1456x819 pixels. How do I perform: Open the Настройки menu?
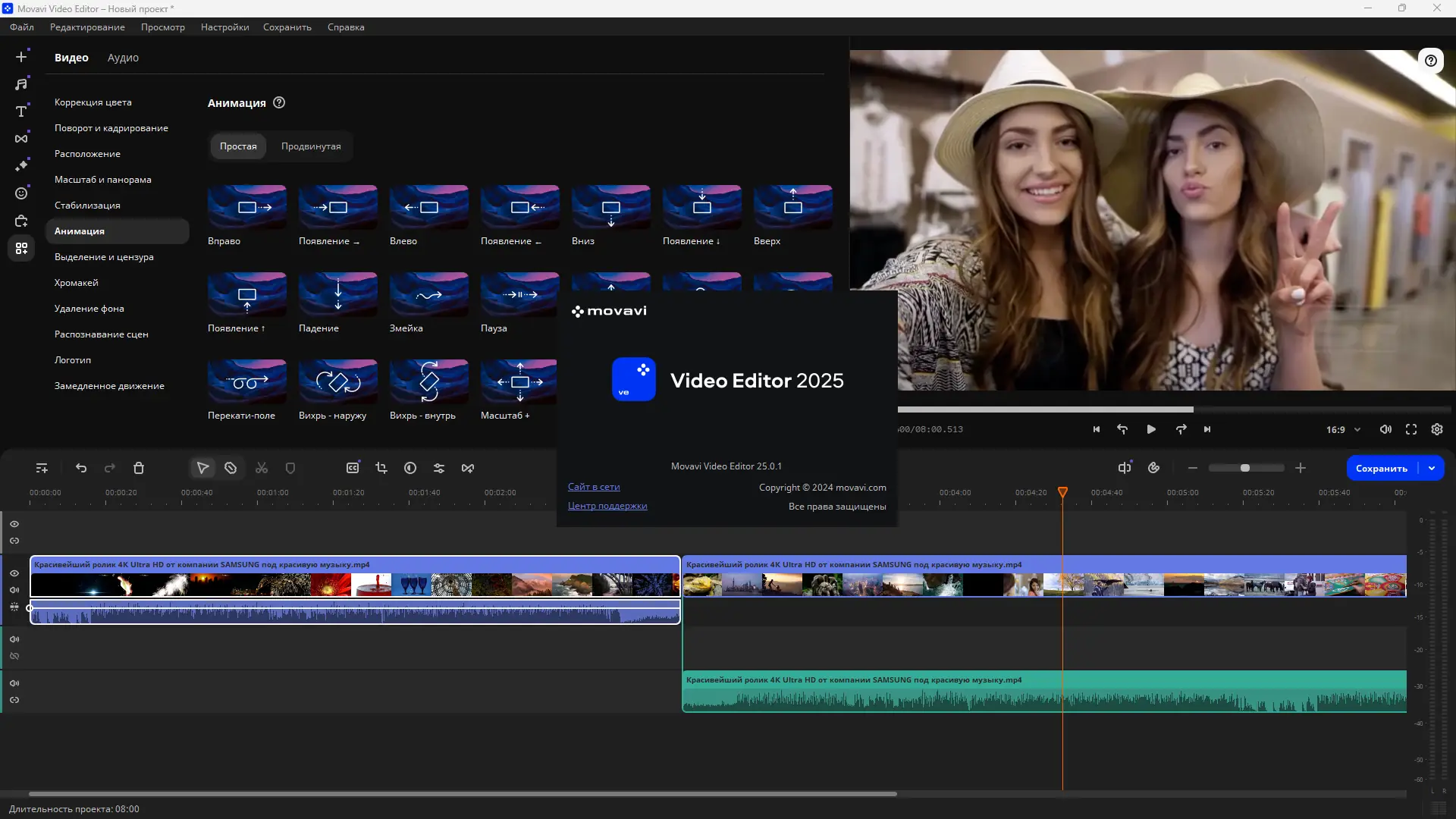pos(224,27)
